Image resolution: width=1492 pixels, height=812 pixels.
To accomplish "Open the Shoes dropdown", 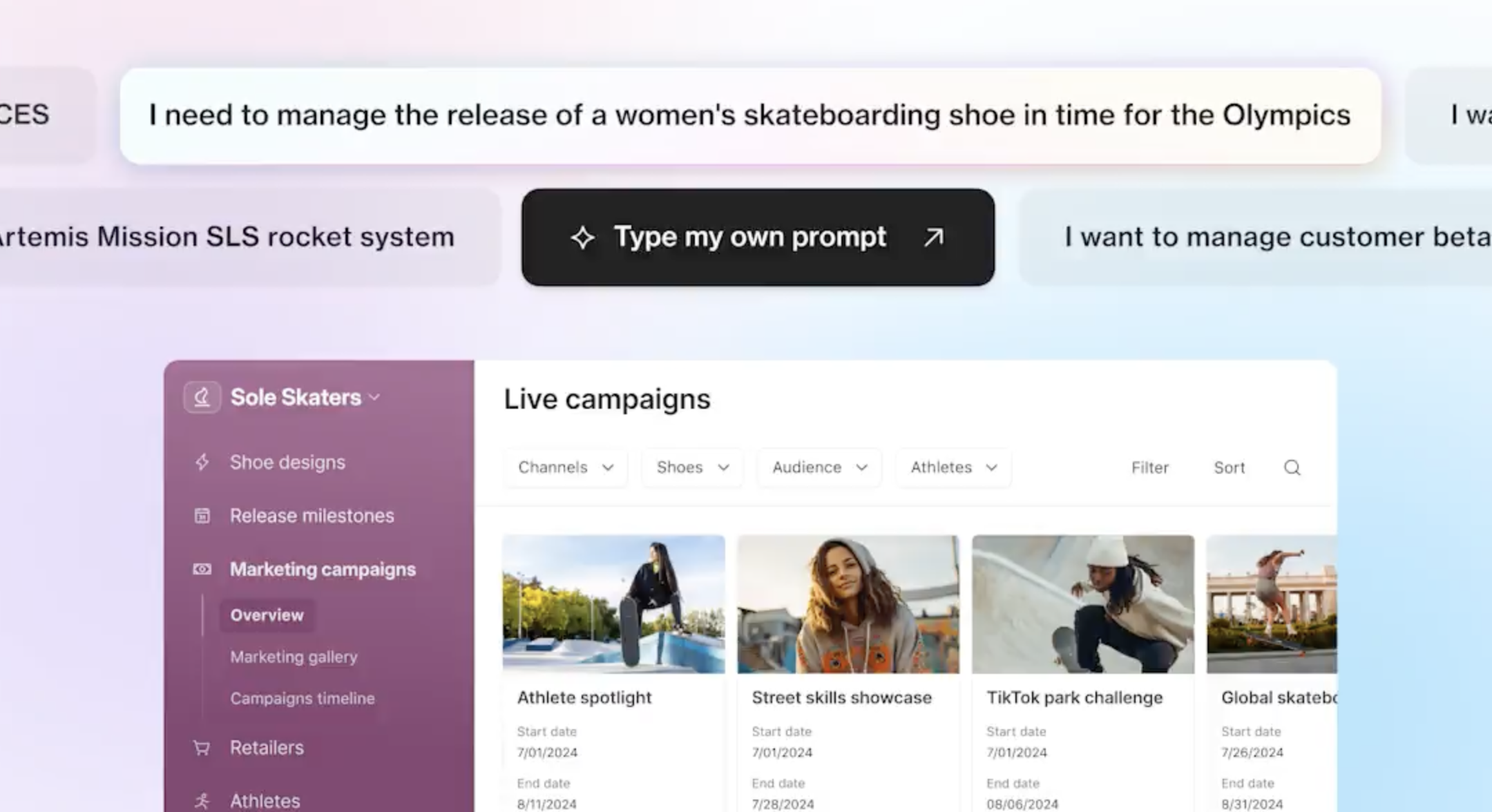I will 692,467.
